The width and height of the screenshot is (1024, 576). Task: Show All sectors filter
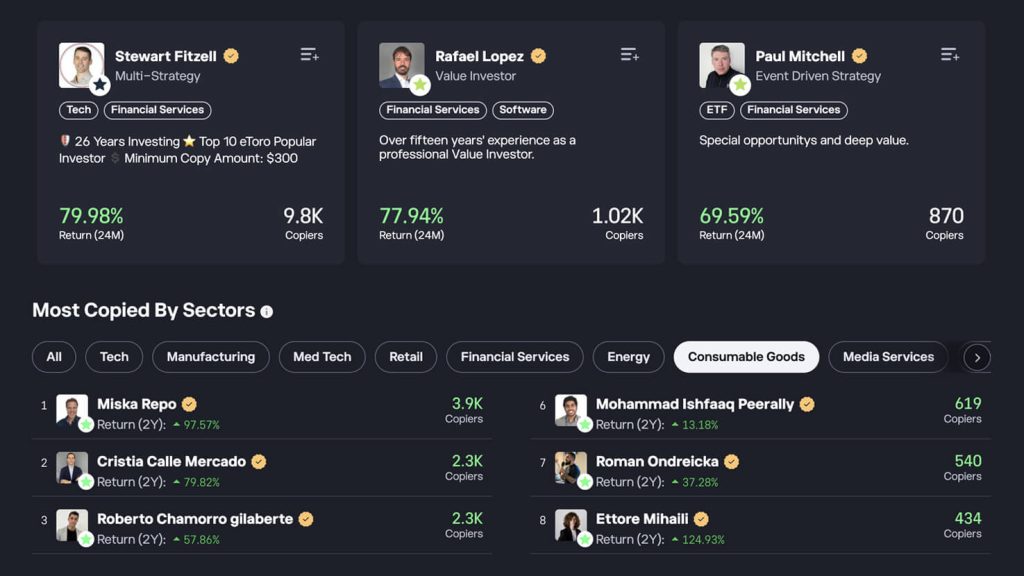coord(54,357)
